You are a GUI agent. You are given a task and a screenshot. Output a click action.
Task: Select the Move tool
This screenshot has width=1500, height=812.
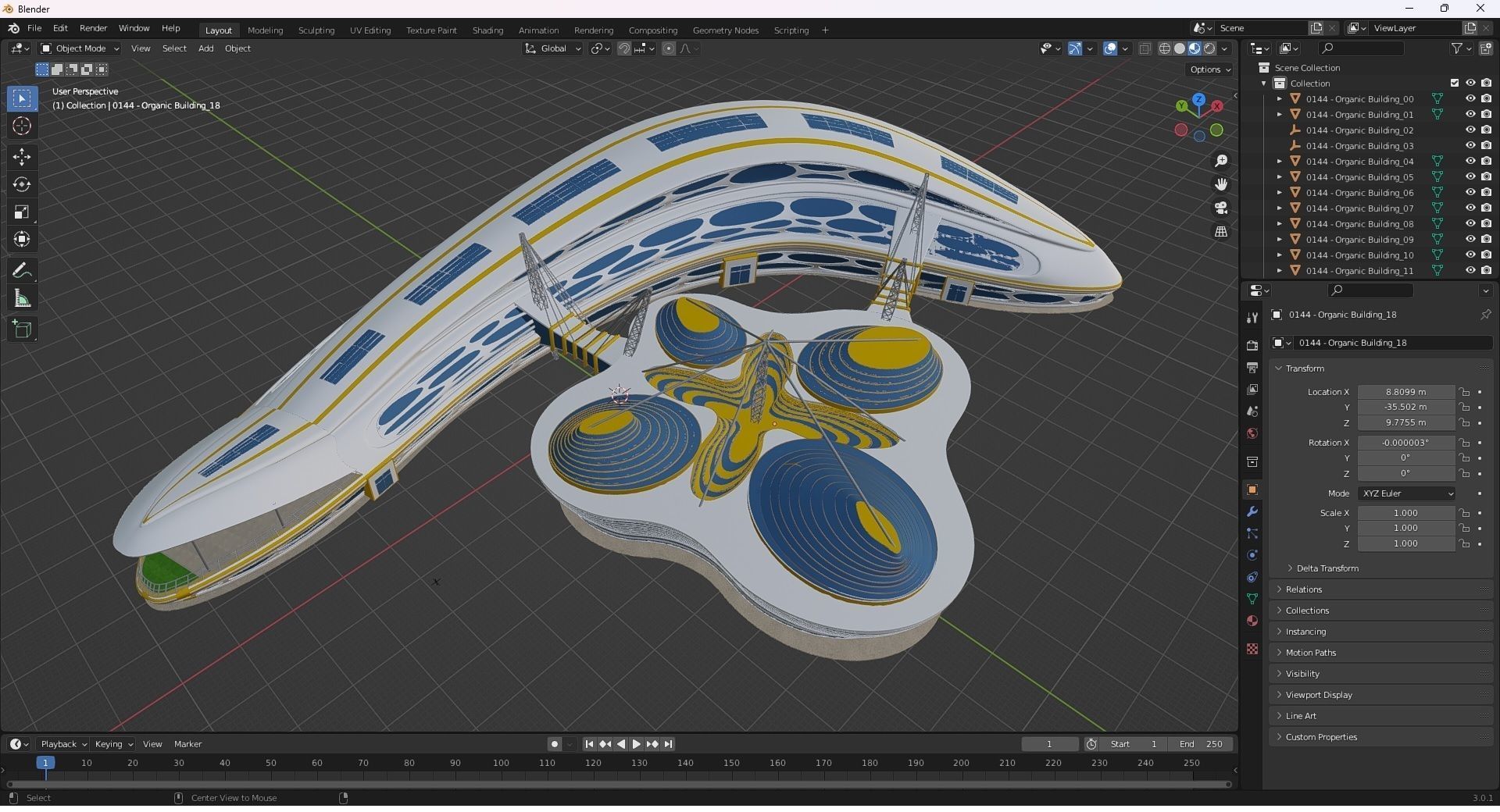click(22, 157)
